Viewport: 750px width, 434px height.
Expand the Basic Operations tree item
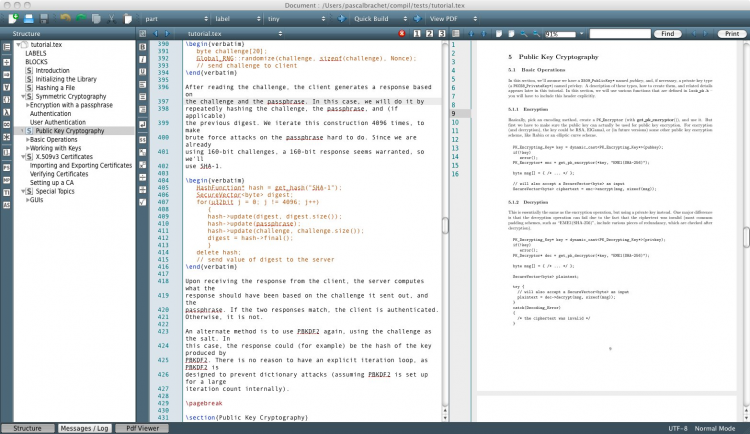26,139
